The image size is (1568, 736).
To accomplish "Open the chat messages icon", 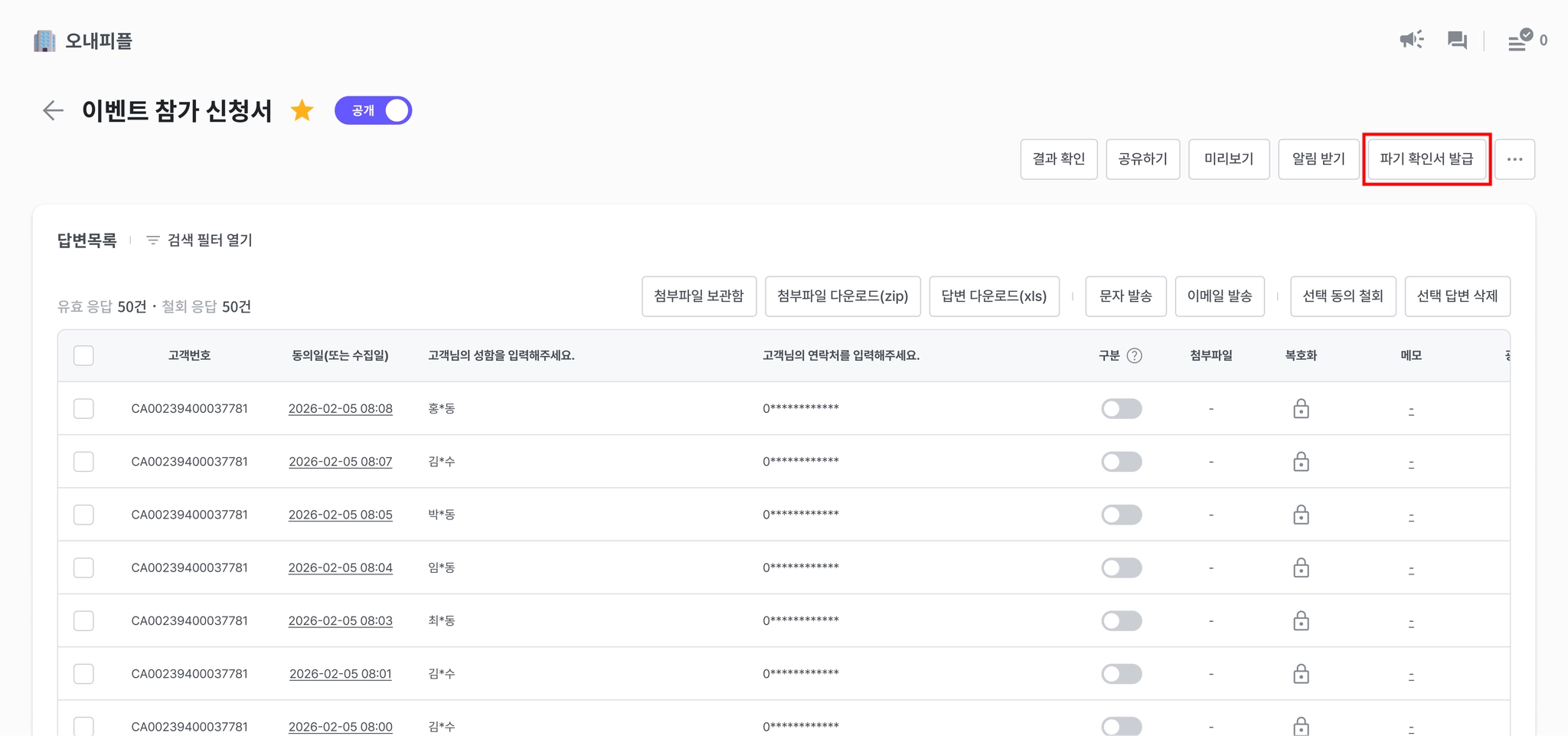I will (x=1457, y=40).
